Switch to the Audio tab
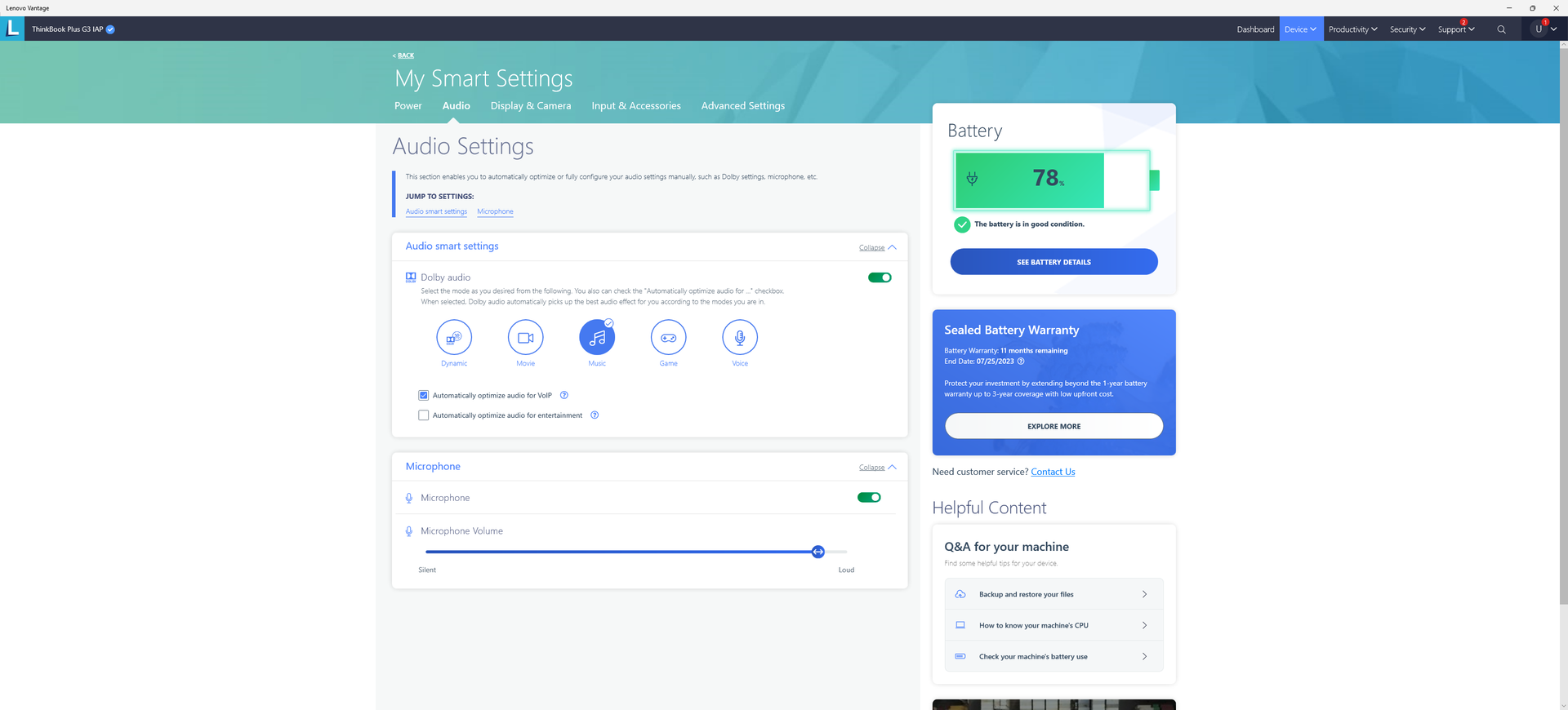The width and height of the screenshot is (1568, 710). (x=457, y=106)
